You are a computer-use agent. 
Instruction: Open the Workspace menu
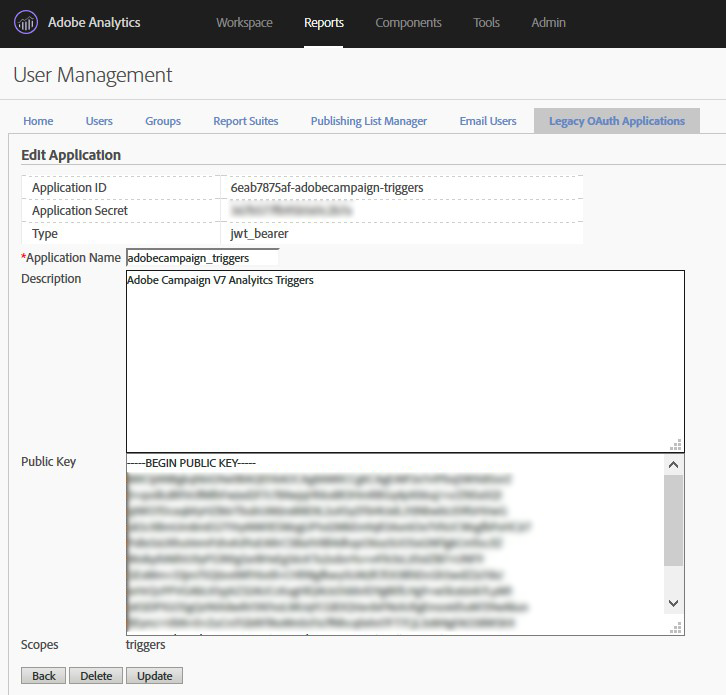[x=244, y=23]
